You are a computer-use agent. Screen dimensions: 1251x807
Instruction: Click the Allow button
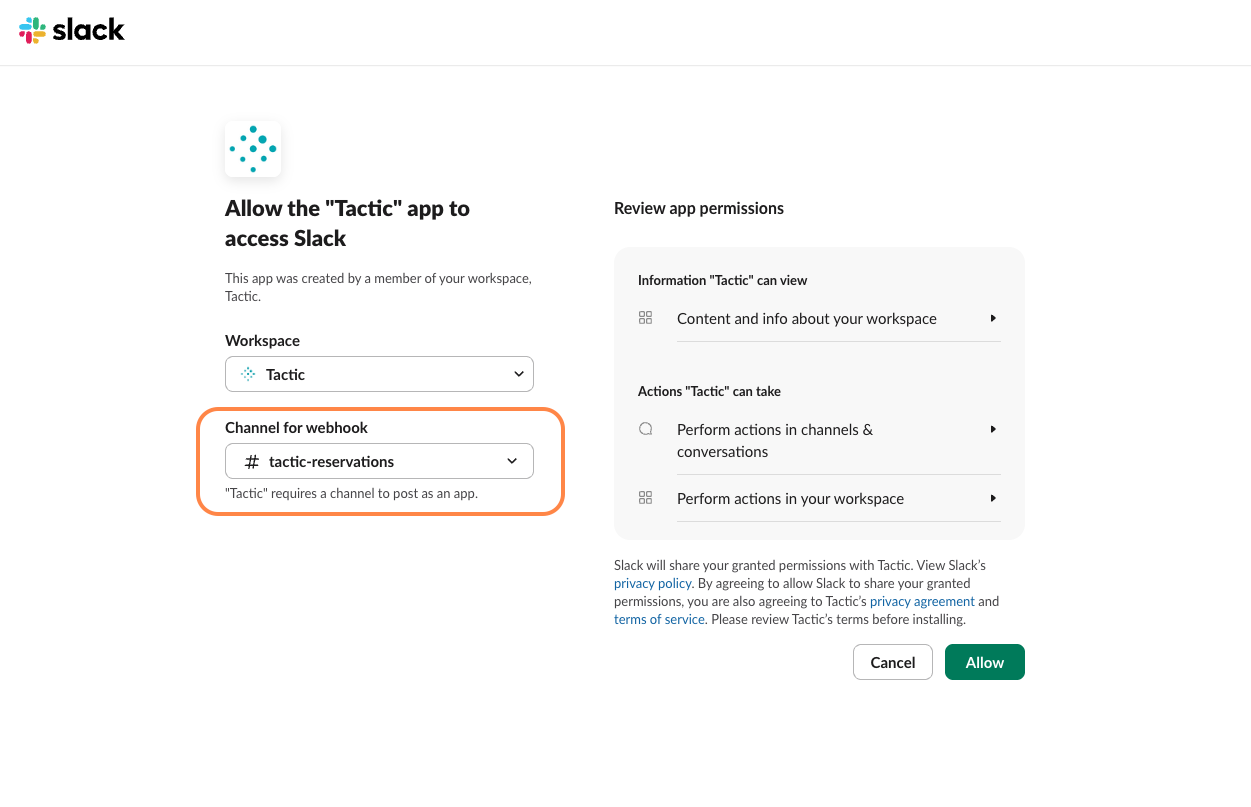pyautogui.click(x=984, y=662)
